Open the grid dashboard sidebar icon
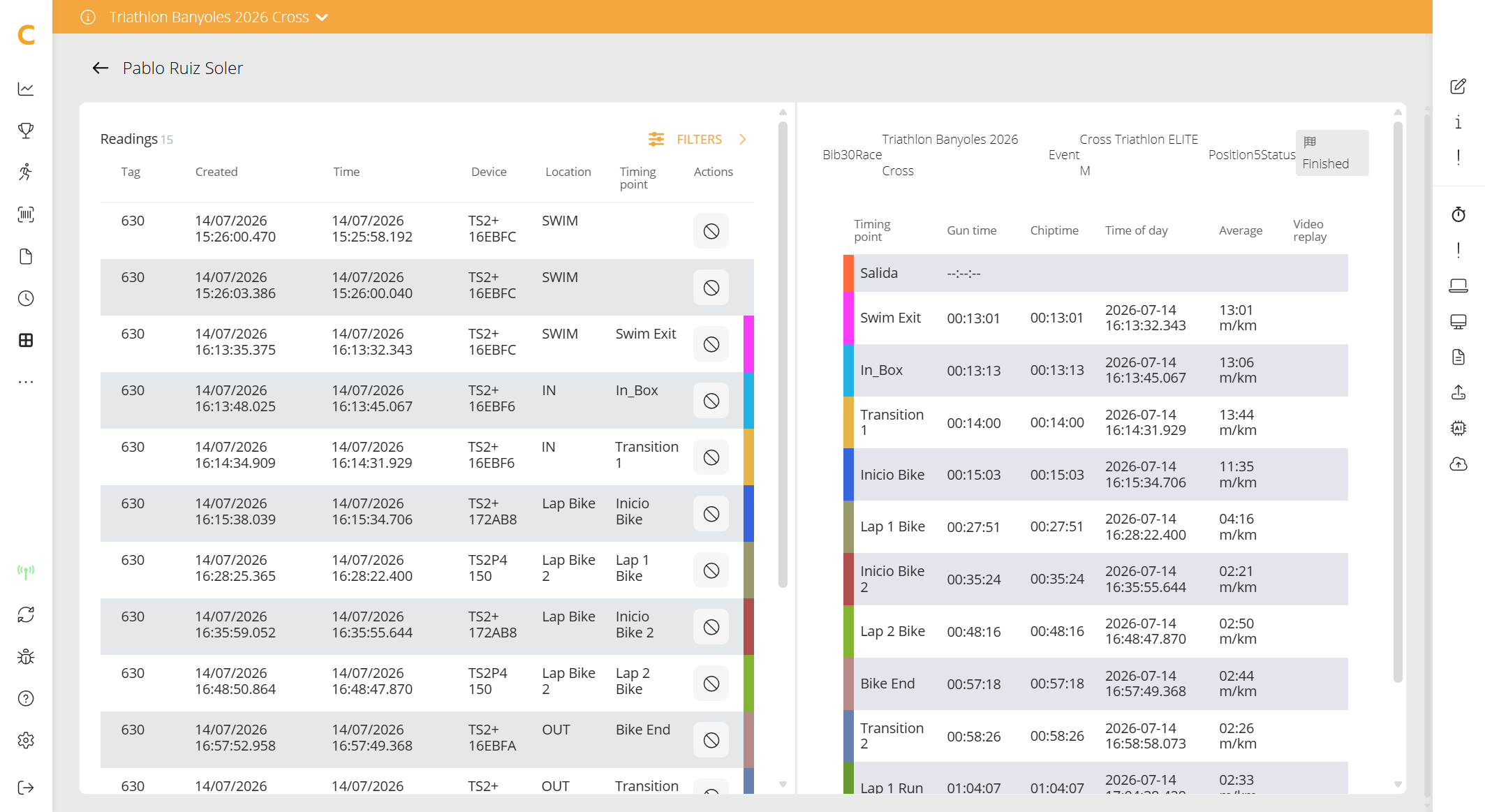Viewport: 1485px width, 812px height. (26, 340)
